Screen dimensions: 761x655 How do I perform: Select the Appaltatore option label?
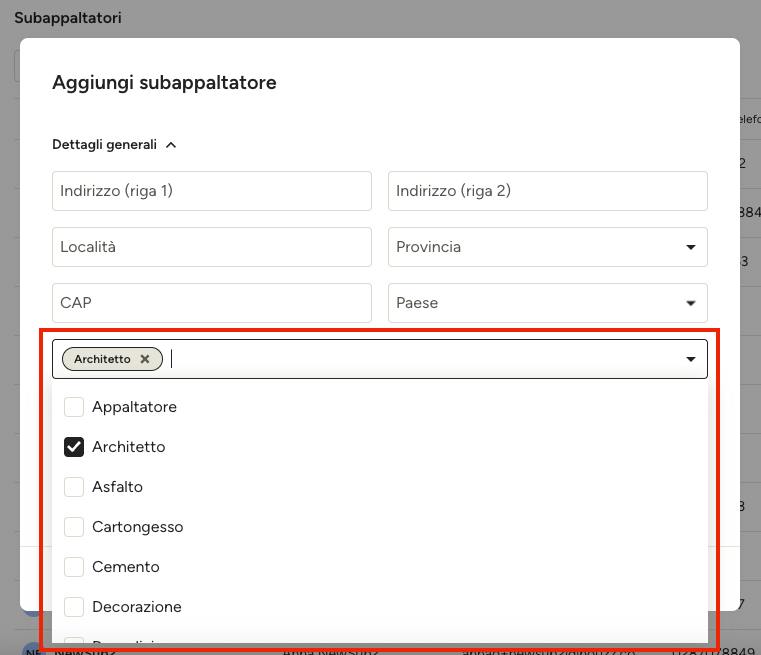tap(134, 407)
